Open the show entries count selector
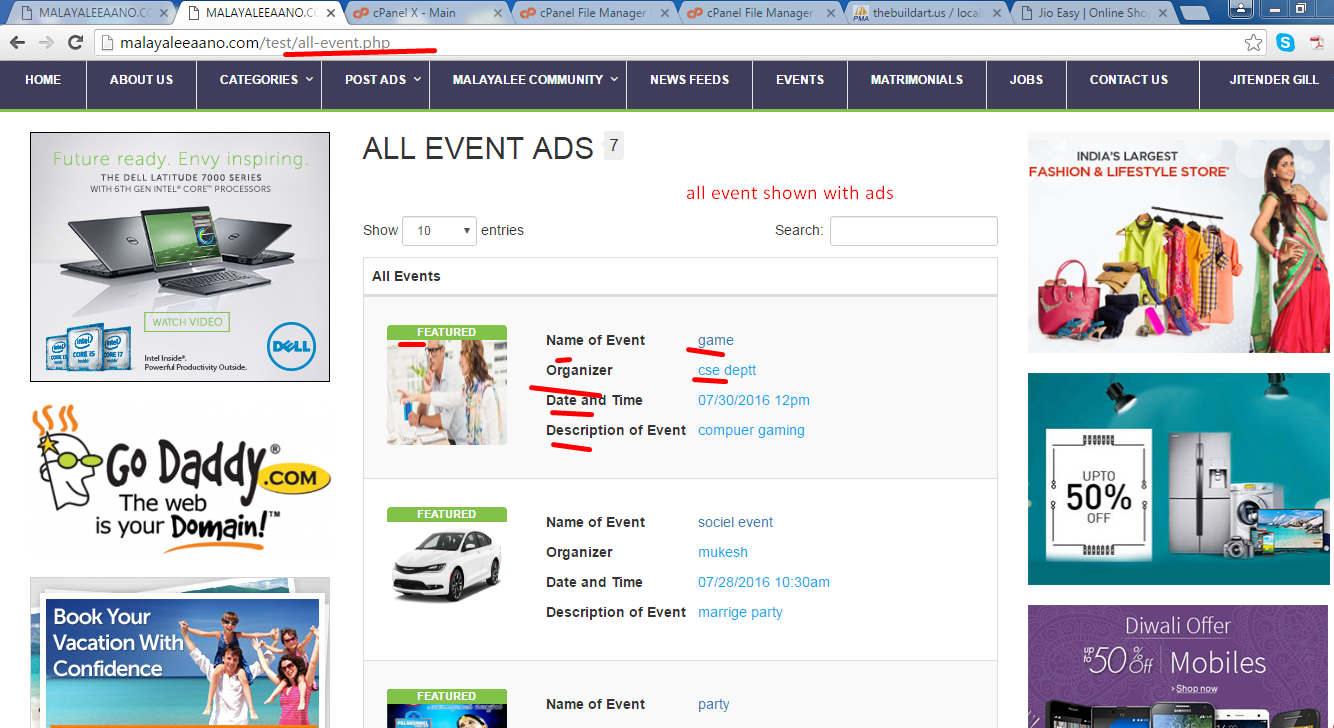 click(439, 231)
